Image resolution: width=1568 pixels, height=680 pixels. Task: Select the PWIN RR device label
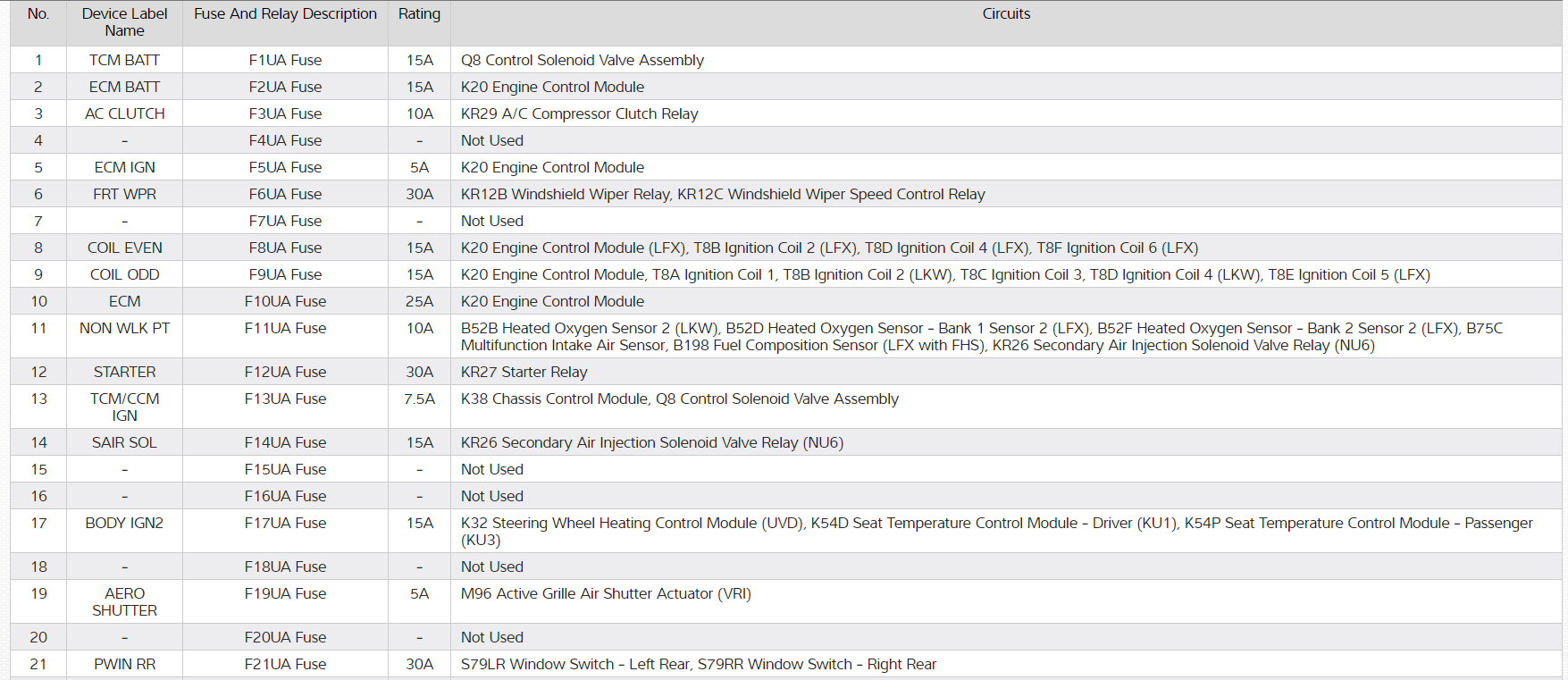(x=124, y=665)
